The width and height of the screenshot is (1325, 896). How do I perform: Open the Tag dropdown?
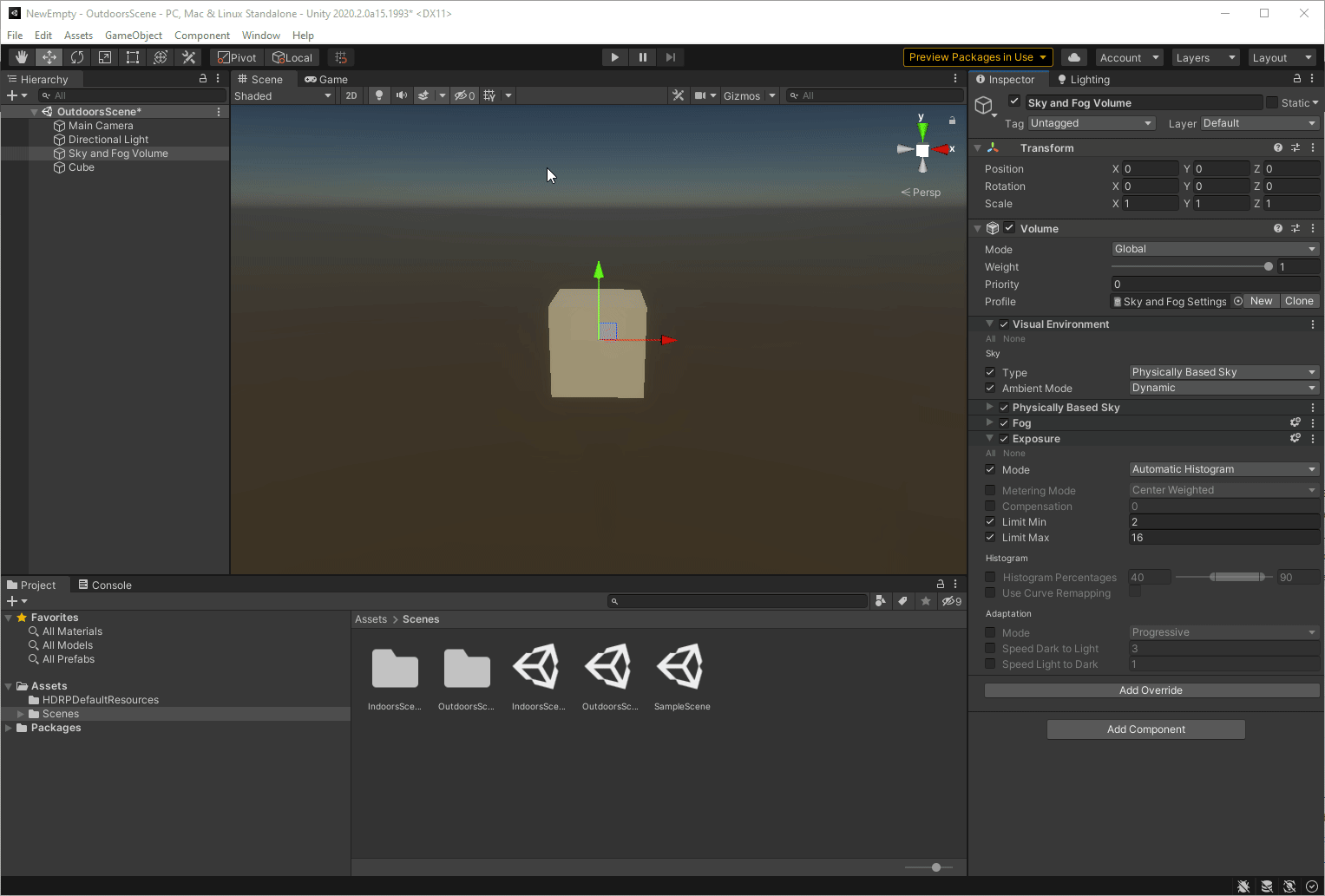(1091, 123)
